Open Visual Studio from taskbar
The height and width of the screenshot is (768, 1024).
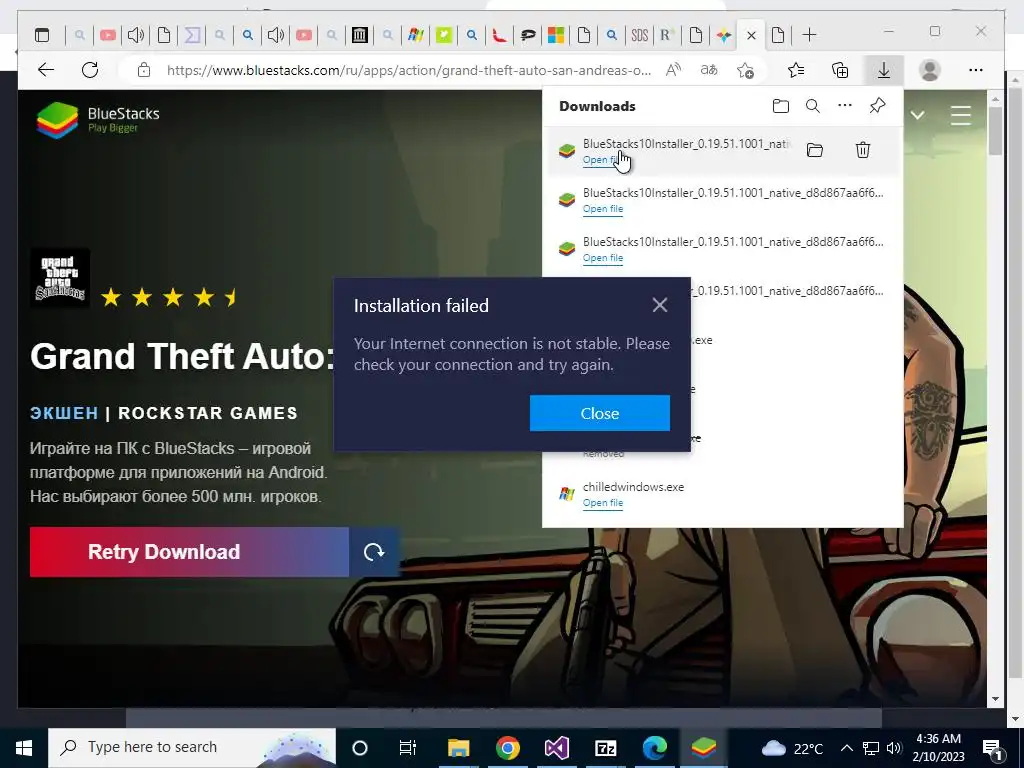(556, 748)
